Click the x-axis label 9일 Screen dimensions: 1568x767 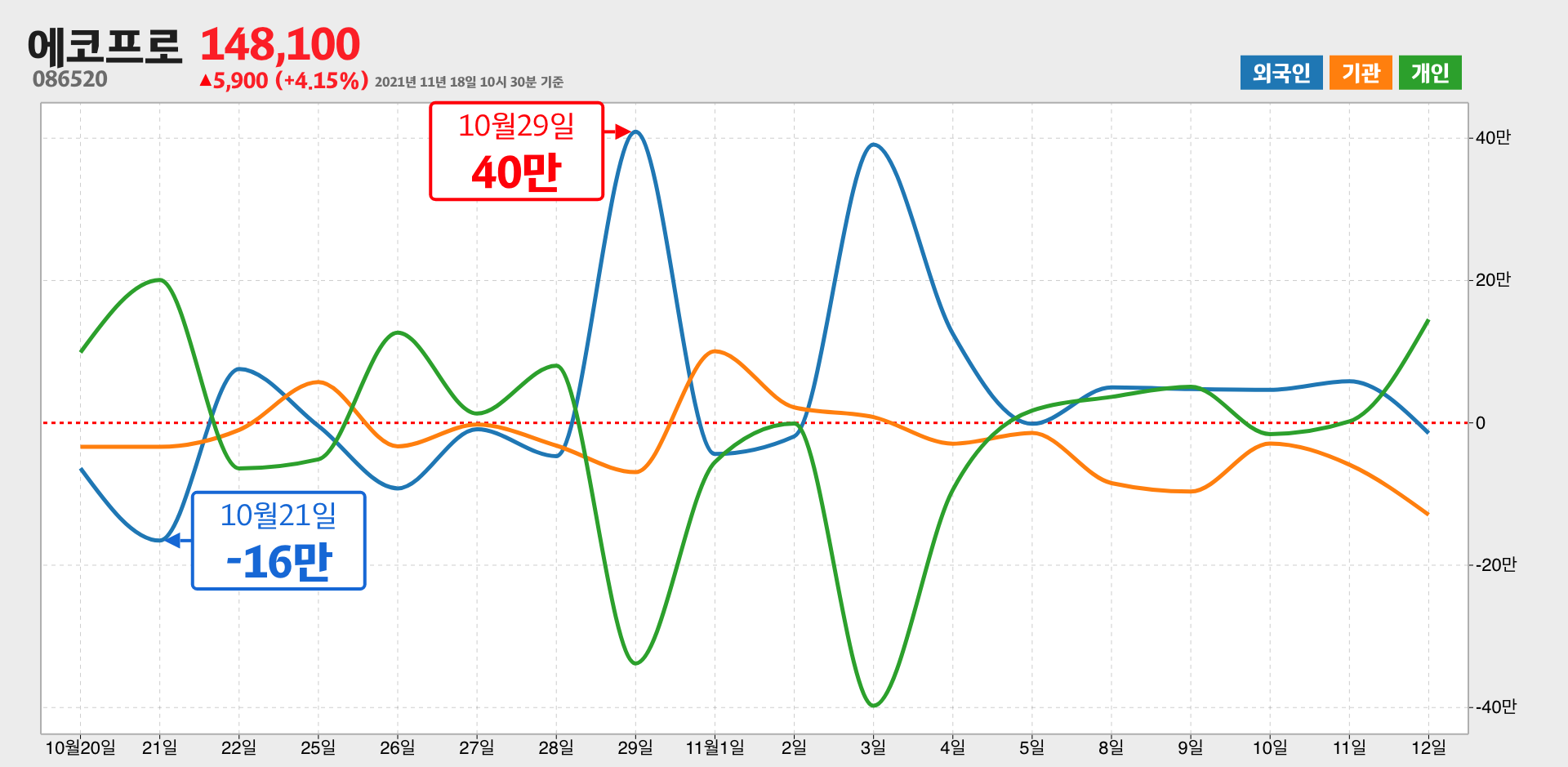1190,747
